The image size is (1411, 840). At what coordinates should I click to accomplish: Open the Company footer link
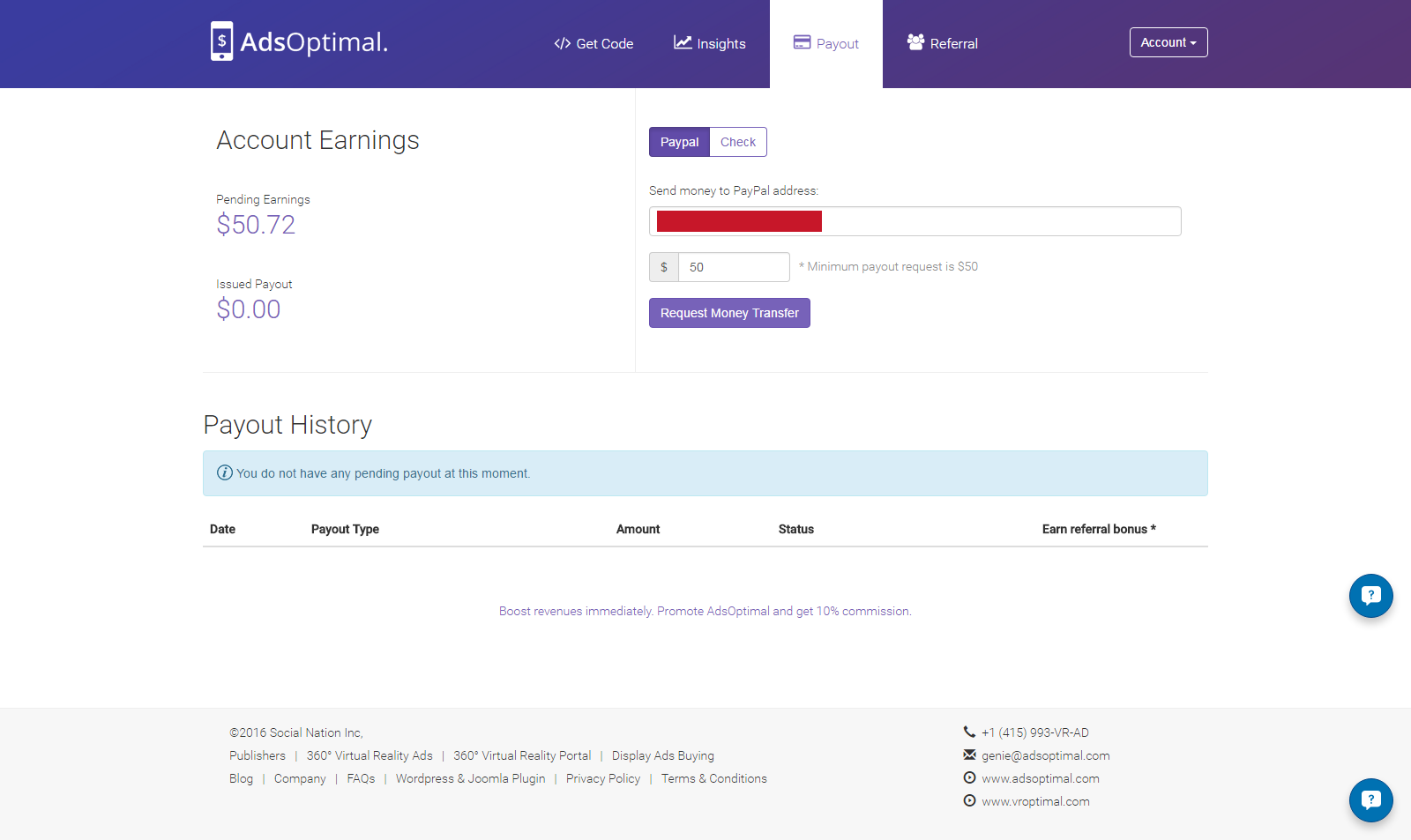[300, 778]
